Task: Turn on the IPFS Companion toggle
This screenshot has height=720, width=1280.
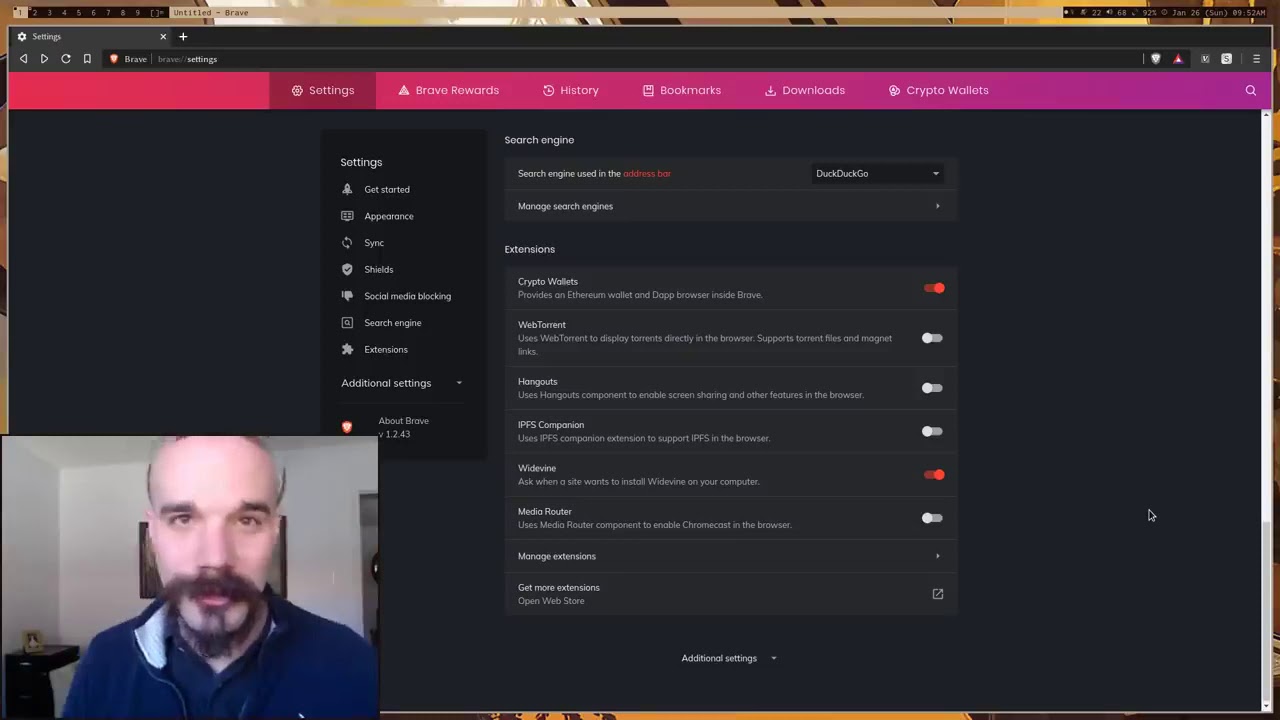Action: point(932,431)
